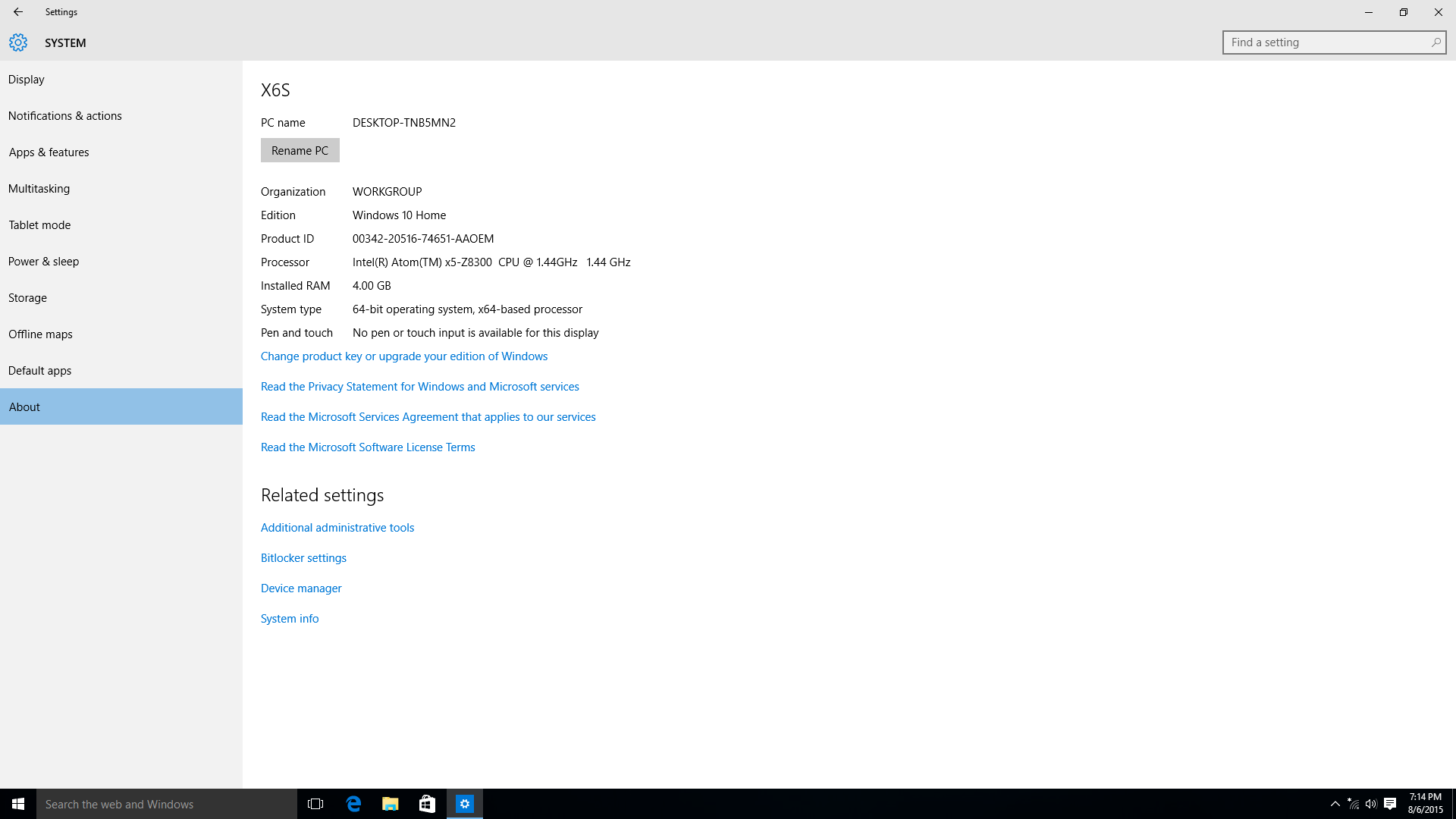Restore down the Settings window
Image resolution: width=1456 pixels, height=819 pixels.
[1404, 12]
